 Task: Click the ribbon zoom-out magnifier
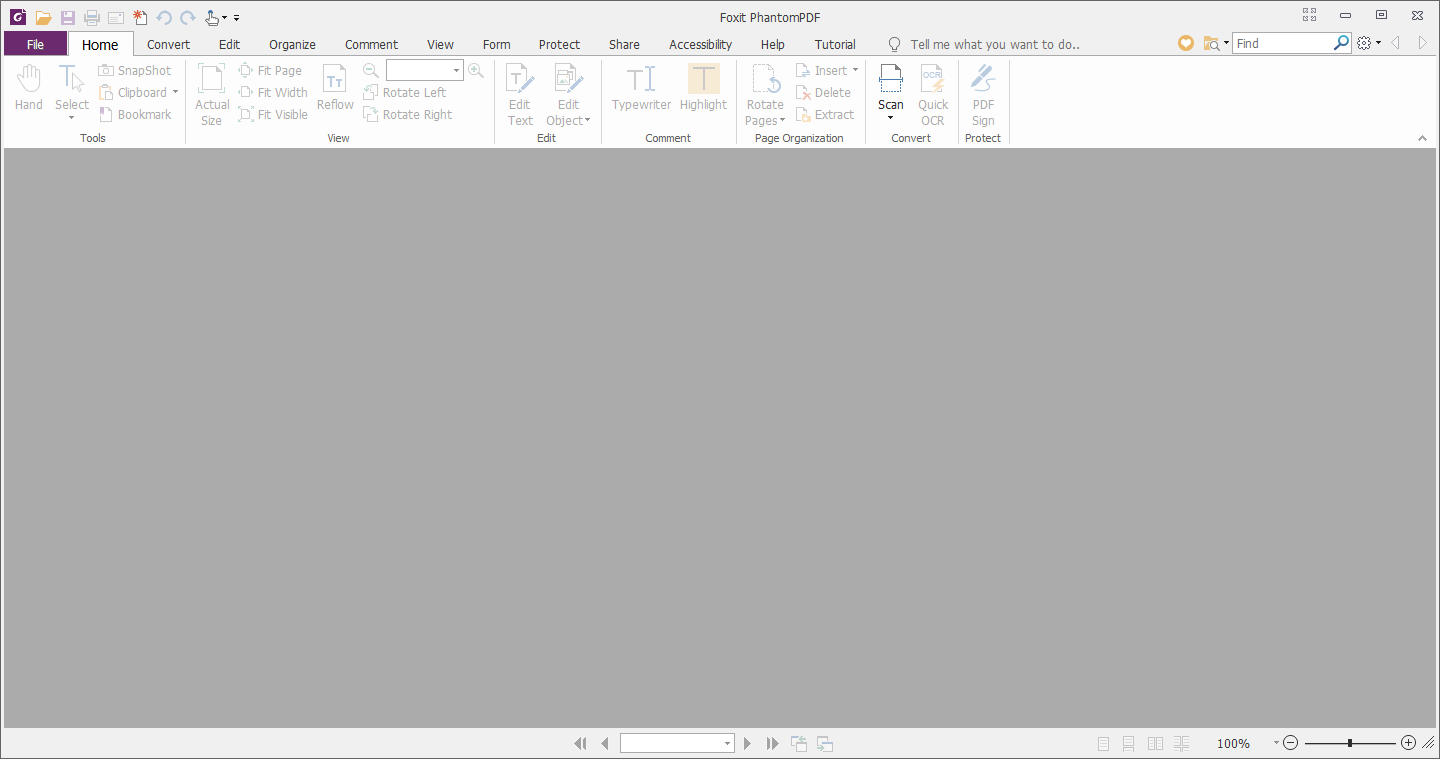pyautogui.click(x=371, y=71)
